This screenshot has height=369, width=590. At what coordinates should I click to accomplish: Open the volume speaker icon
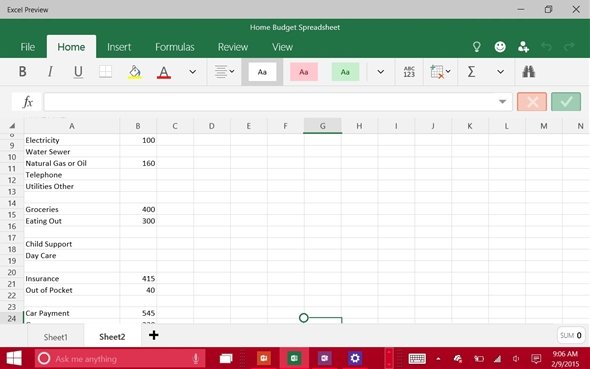click(516, 359)
